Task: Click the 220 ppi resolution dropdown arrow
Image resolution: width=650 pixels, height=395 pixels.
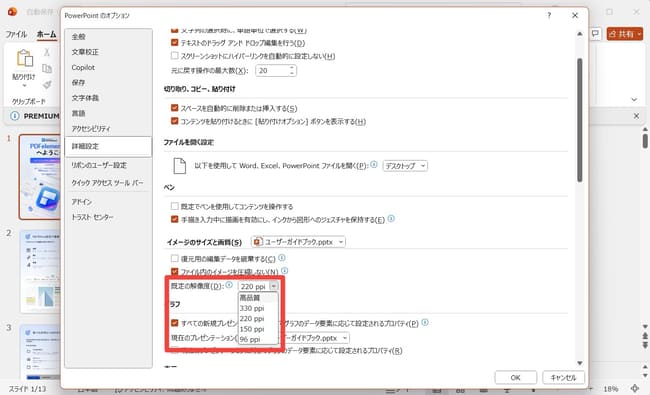Action: pos(274,286)
